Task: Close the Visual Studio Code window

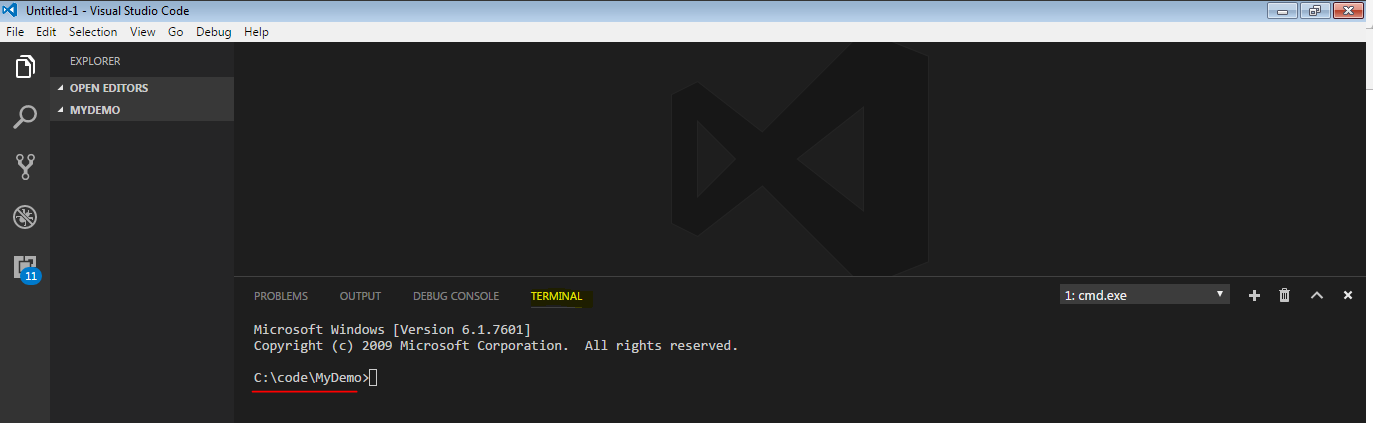Action: coord(1347,10)
